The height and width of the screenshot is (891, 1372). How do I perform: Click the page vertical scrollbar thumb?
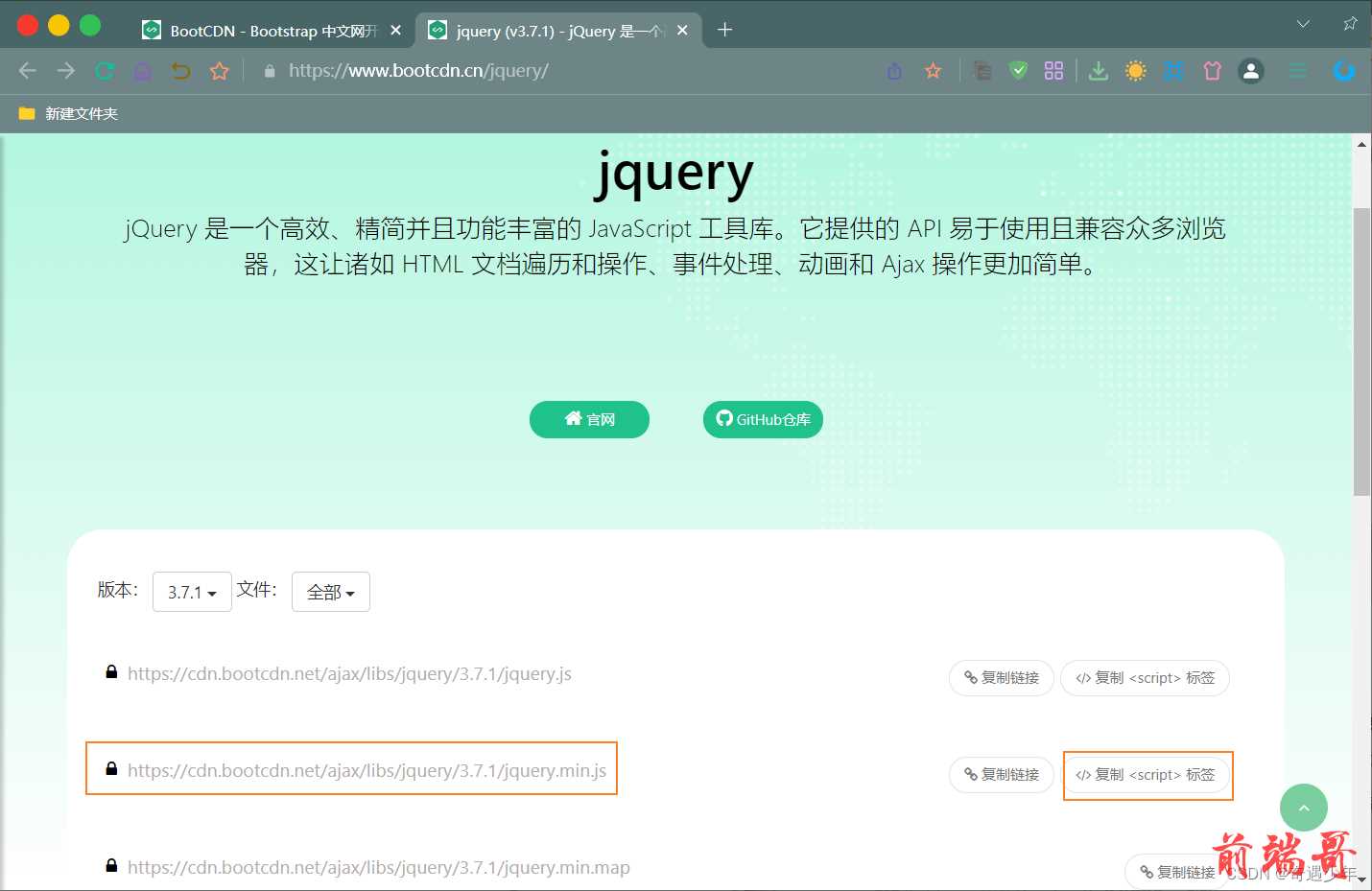(x=1361, y=351)
